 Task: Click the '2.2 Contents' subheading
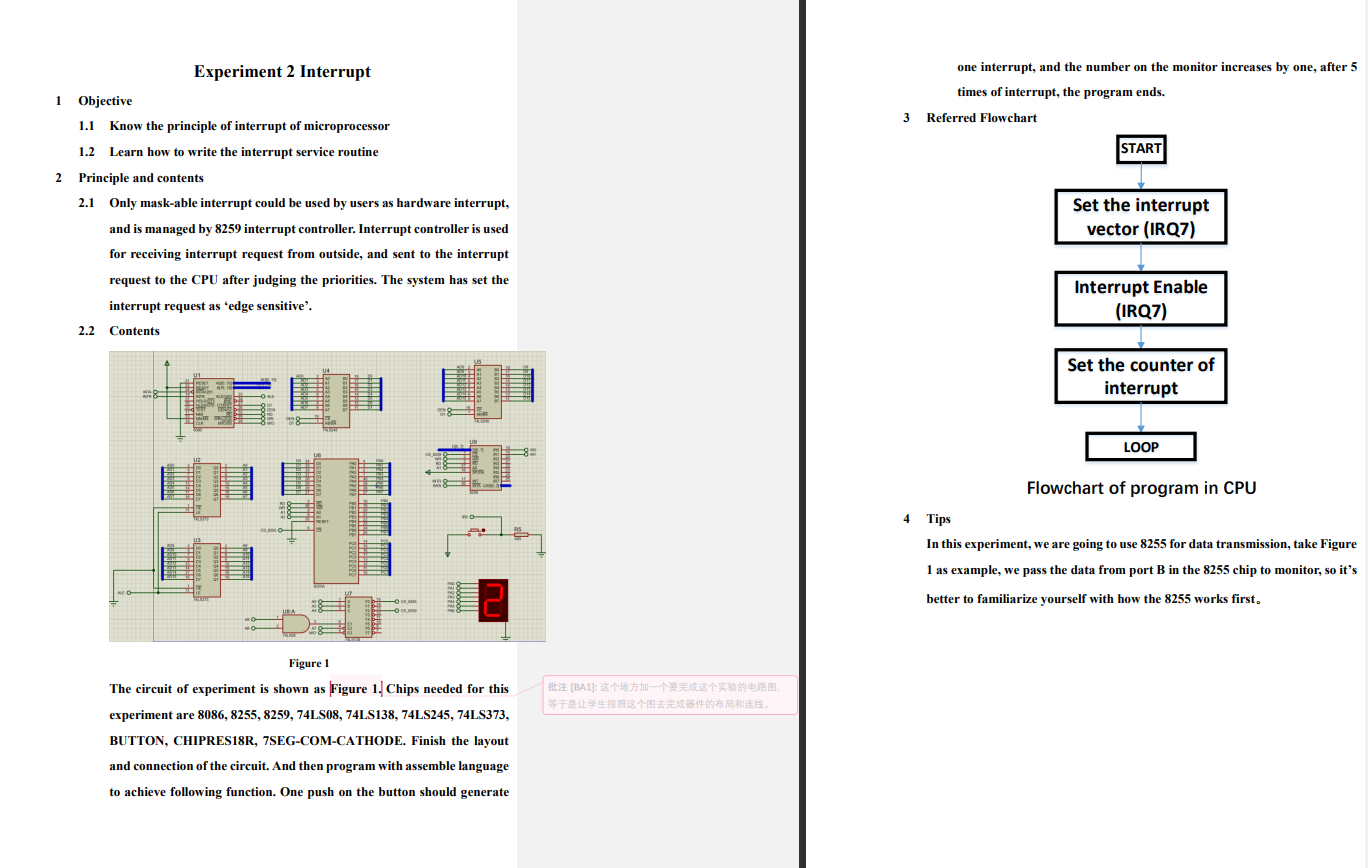[x=119, y=331]
